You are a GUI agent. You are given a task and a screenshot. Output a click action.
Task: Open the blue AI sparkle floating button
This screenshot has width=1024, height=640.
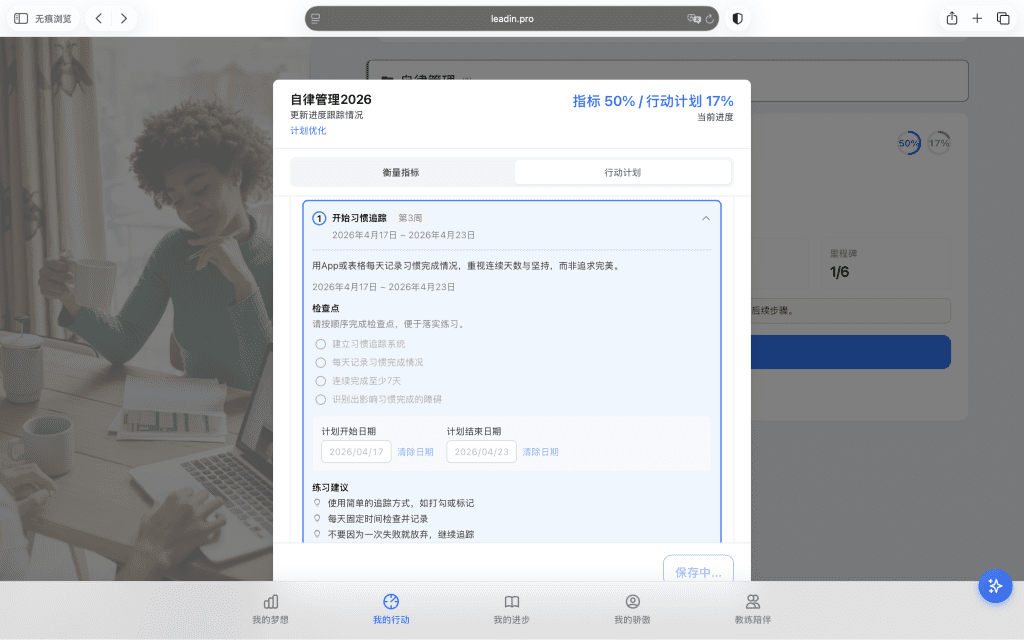(x=994, y=586)
